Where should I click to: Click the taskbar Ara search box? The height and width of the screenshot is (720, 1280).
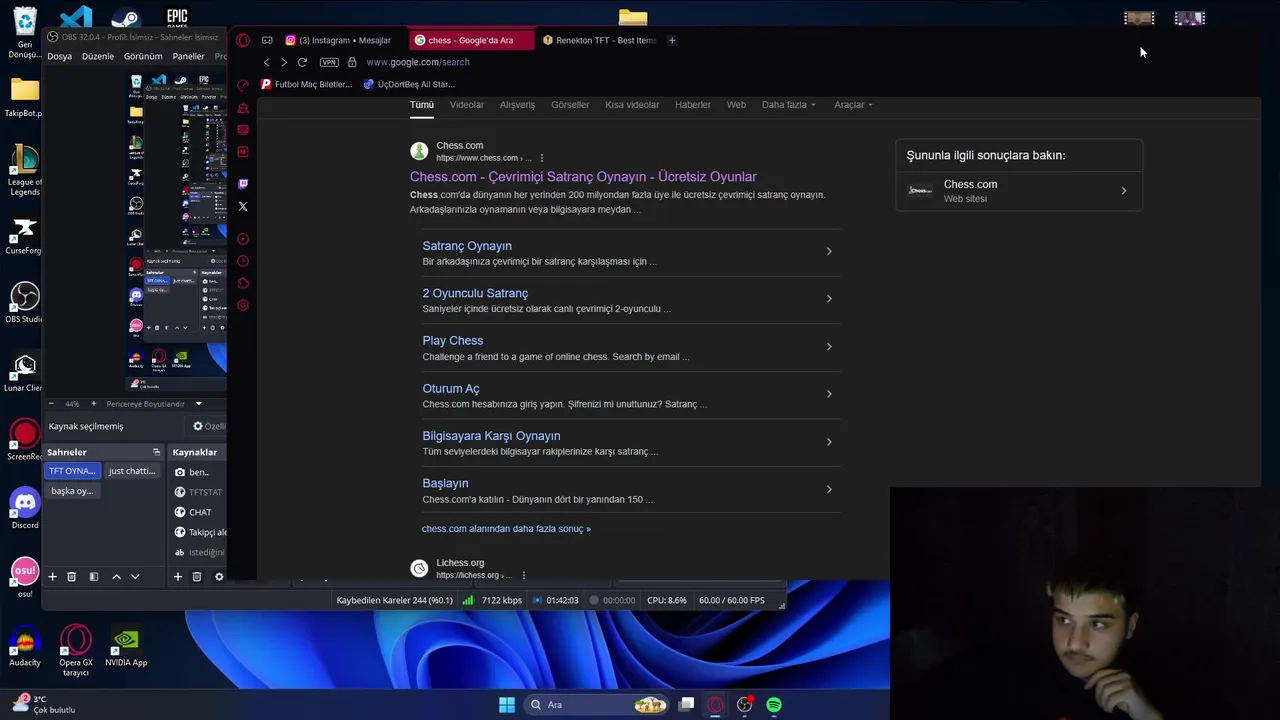coord(597,705)
